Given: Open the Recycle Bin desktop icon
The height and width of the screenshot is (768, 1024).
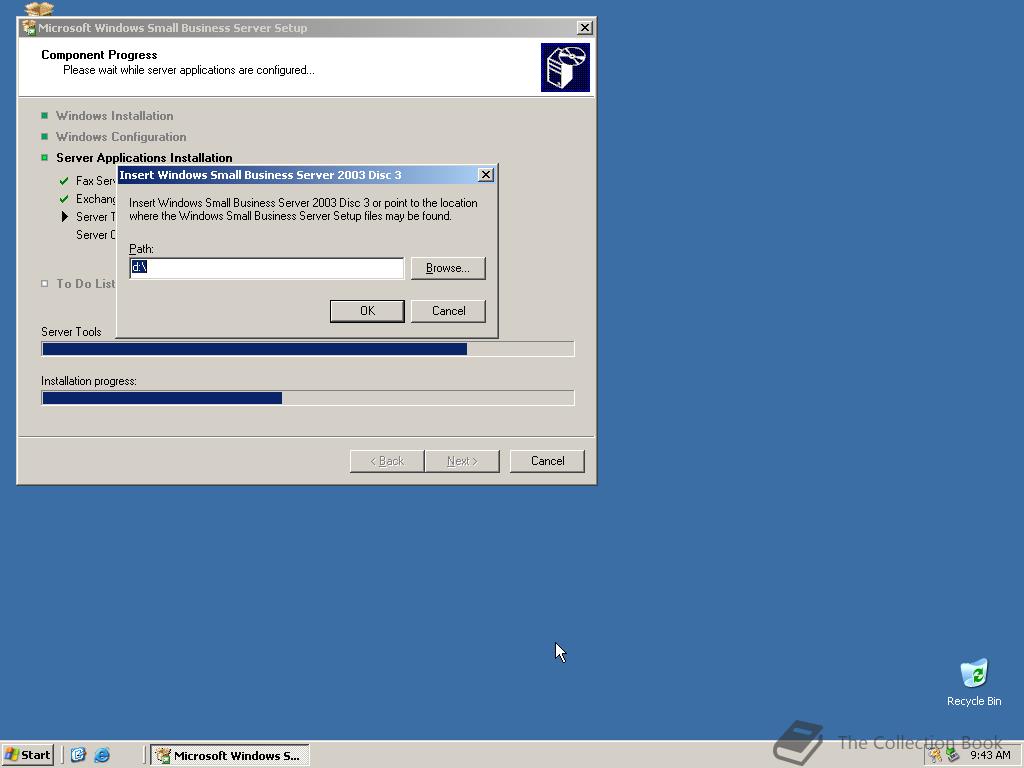Looking at the screenshot, I should coord(974,682).
